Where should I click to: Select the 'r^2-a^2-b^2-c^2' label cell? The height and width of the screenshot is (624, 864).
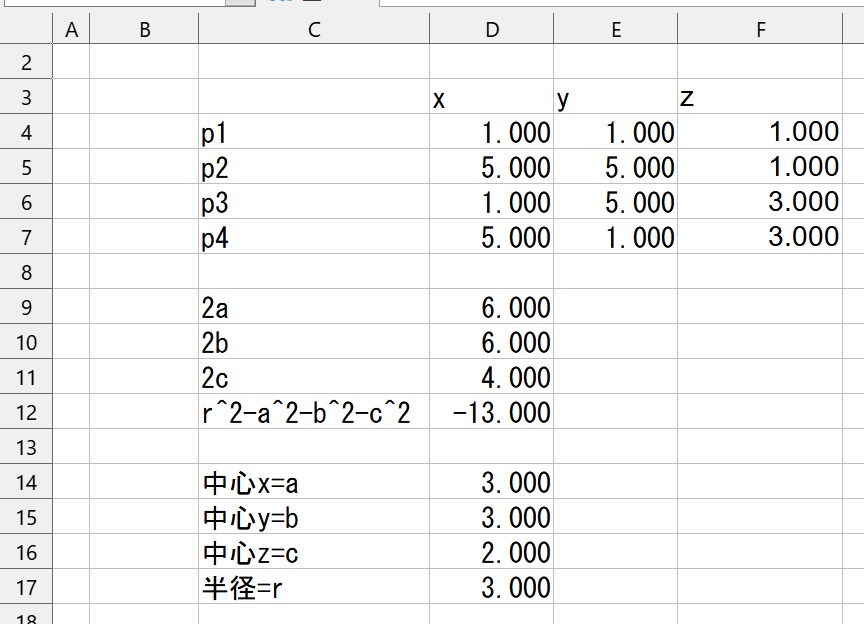pos(314,412)
